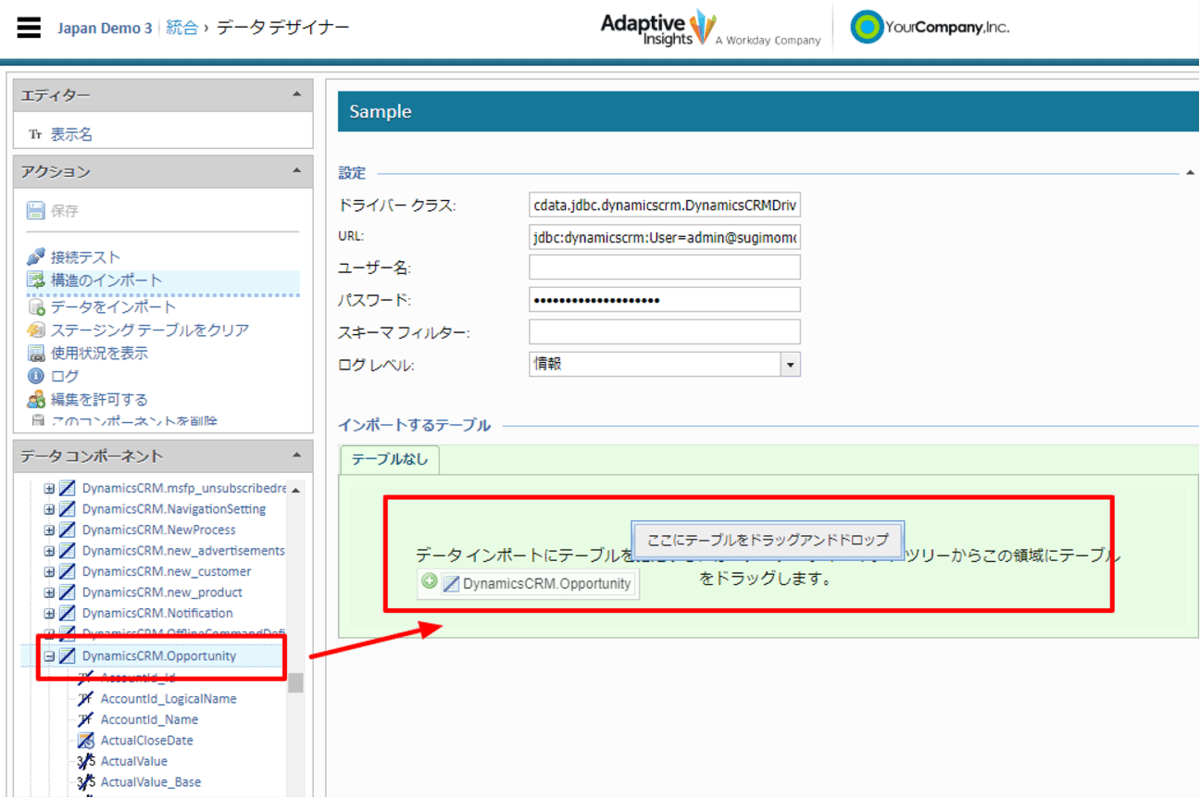The height and width of the screenshot is (798, 1200).
Task: Collapse the データ コンポーネント panel
Action: click(x=296, y=456)
